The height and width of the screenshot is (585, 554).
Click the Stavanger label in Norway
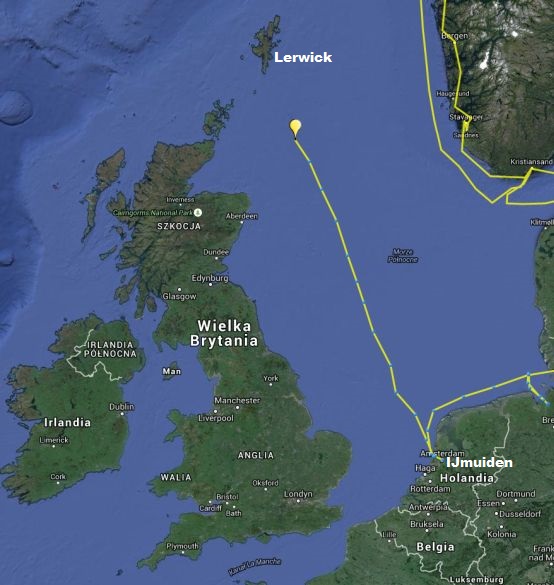pos(466,117)
